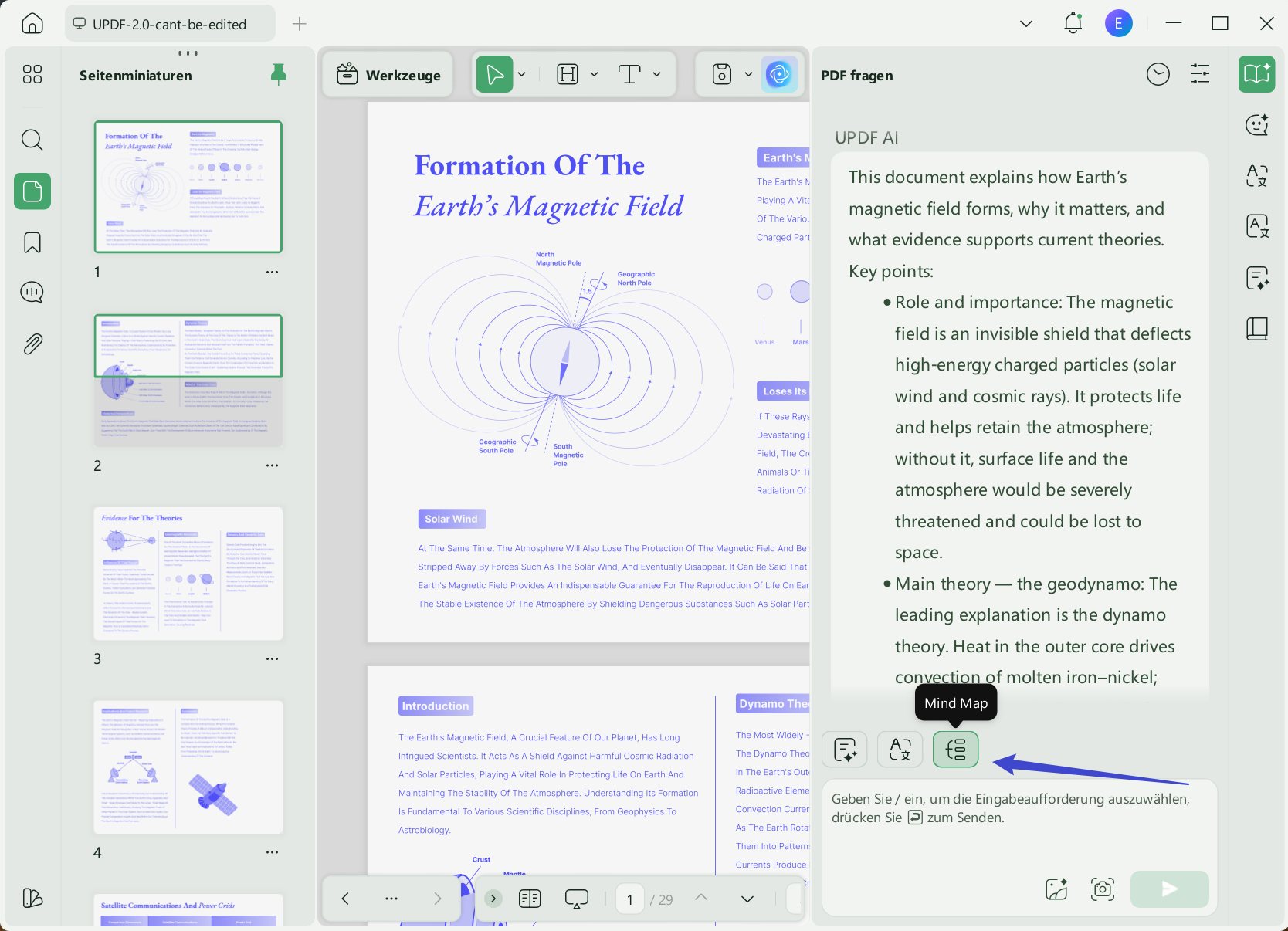The height and width of the screenshot is (931, 1288).
Task: Expand the highlight tool dropdown arrow
Action: [x=594, y=74]
